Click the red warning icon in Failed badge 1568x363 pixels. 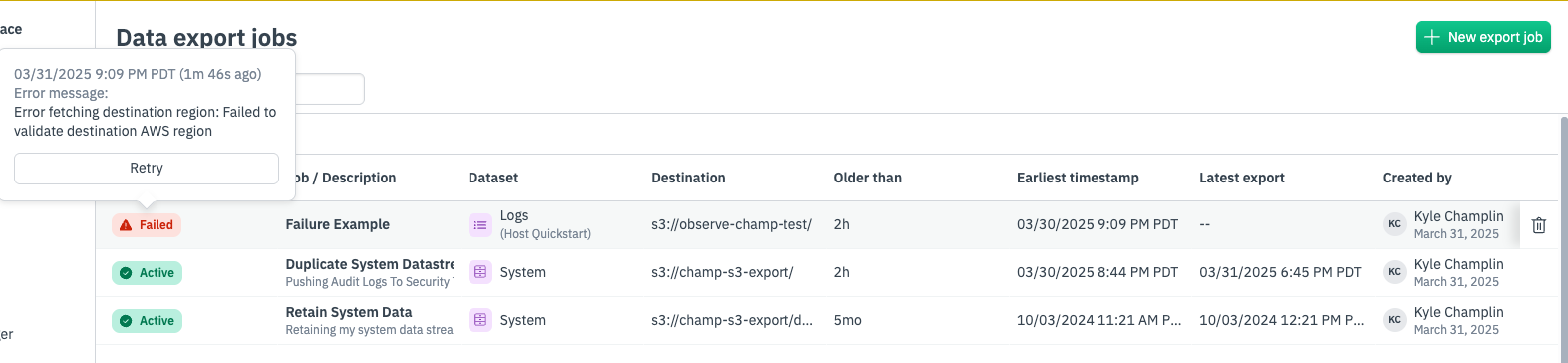(x=126, y=225)
